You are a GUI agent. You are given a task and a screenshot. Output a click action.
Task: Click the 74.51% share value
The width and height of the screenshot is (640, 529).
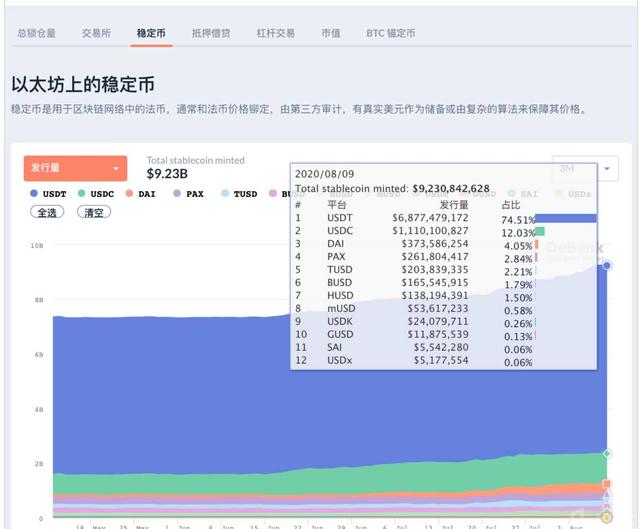click(518, 220)
